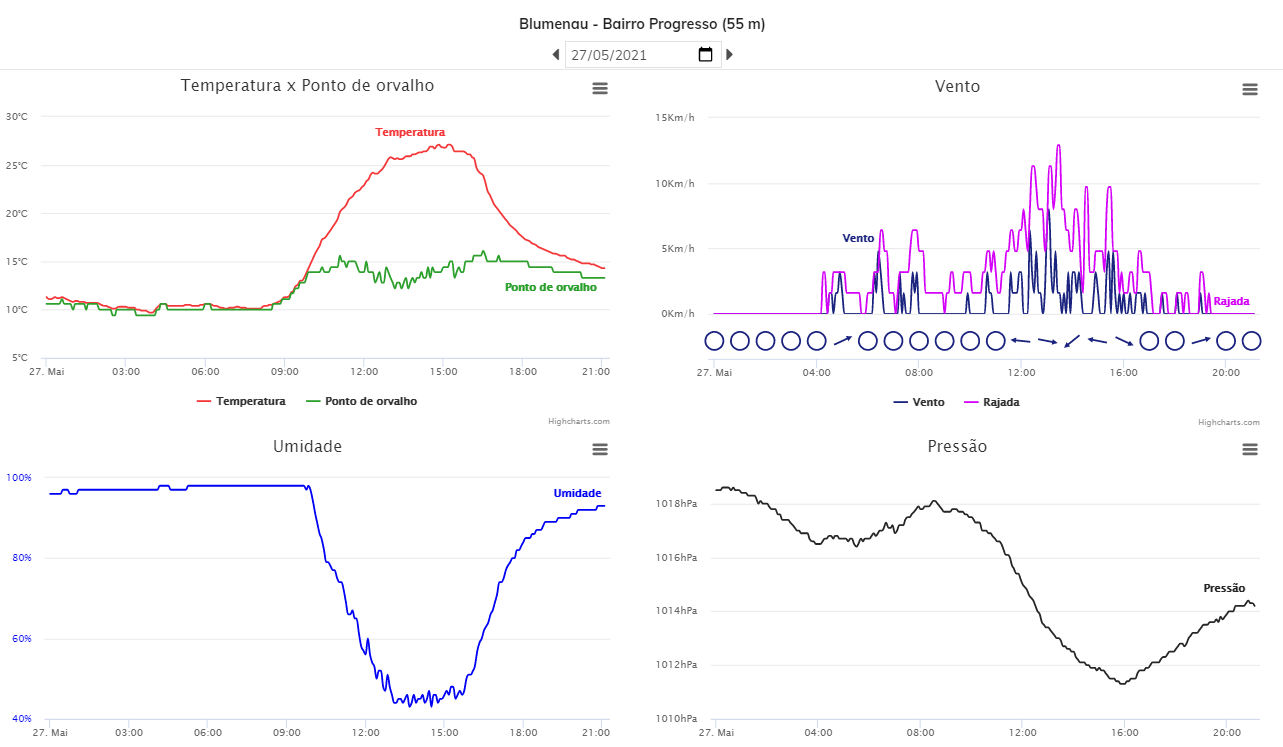Open the Umidade chart hamburger menu
The image size is (1283, 747).
point(600,450)
